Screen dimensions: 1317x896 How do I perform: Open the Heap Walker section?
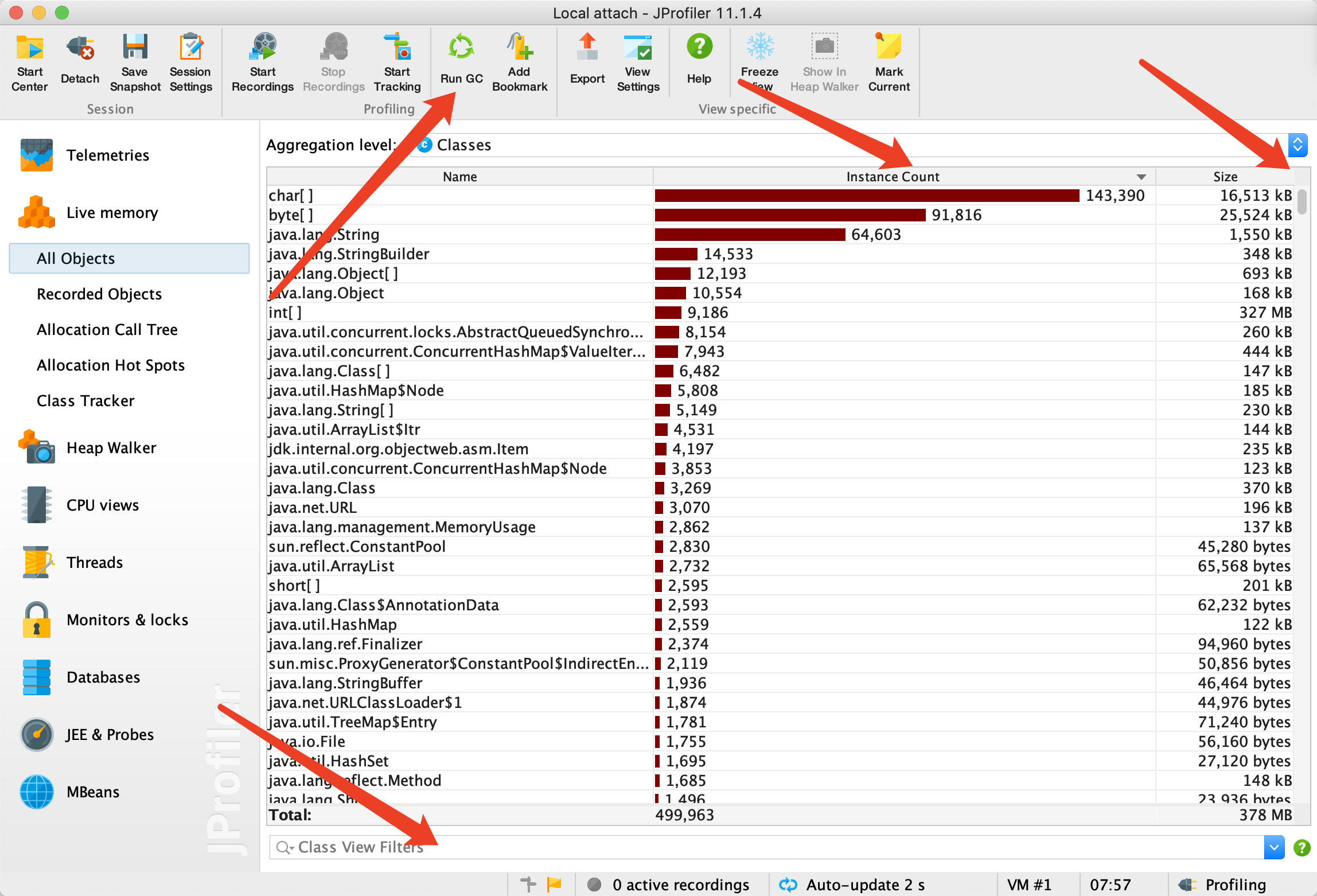coord(111,447)
